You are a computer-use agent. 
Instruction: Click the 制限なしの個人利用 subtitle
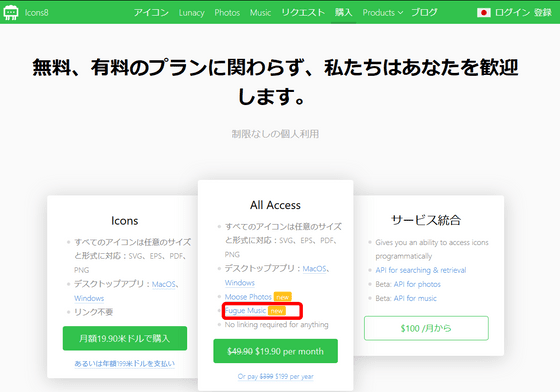pyautogui.click(x=275, y=134)
